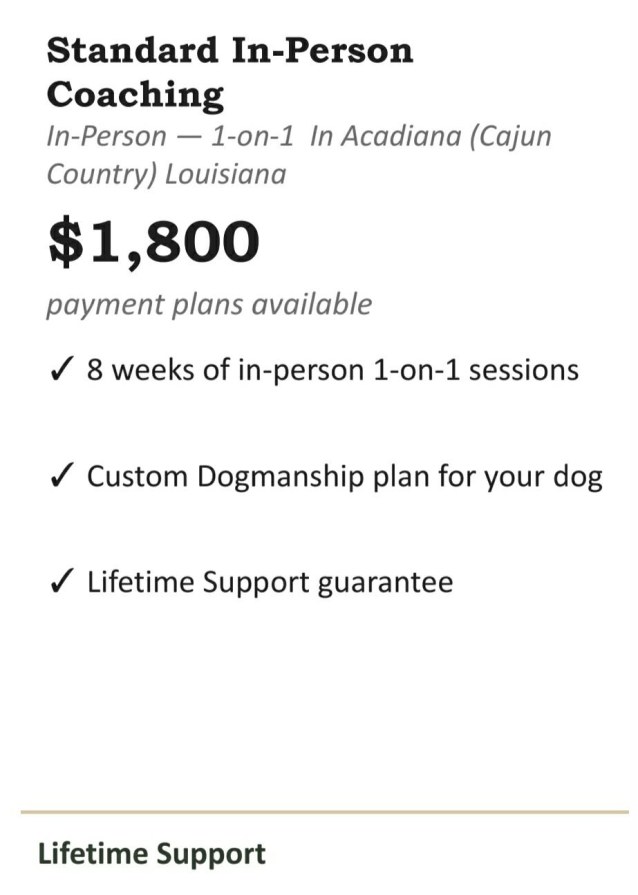
Task: Click the Lifetime Support guarantee feature text
Action: [x=270, y=583]
